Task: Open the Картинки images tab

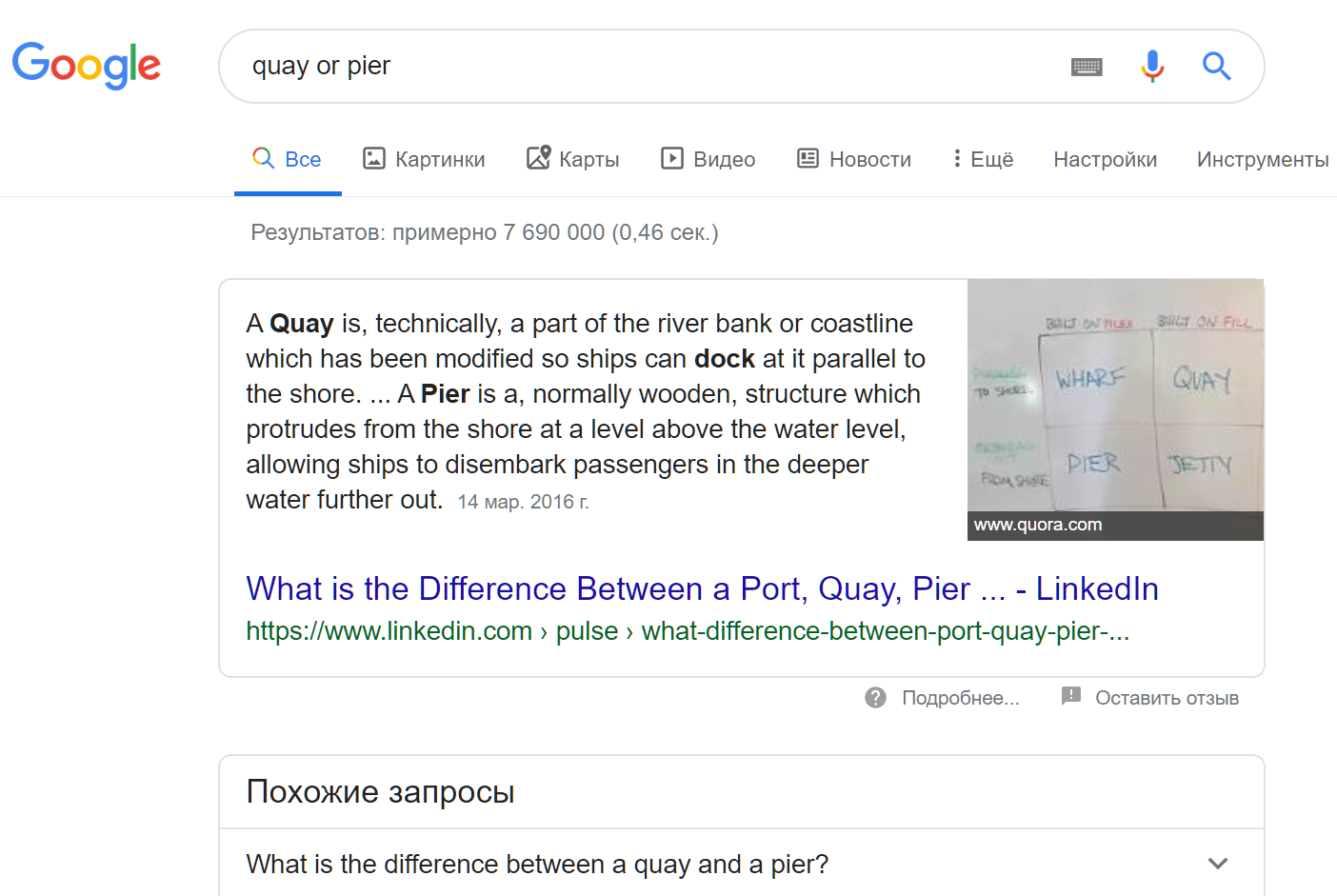Action: 424,159
